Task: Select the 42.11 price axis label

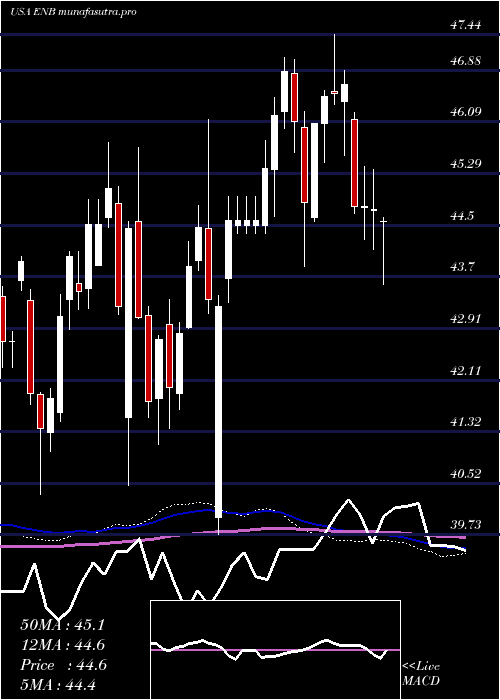Action: [x=465, y=370]
